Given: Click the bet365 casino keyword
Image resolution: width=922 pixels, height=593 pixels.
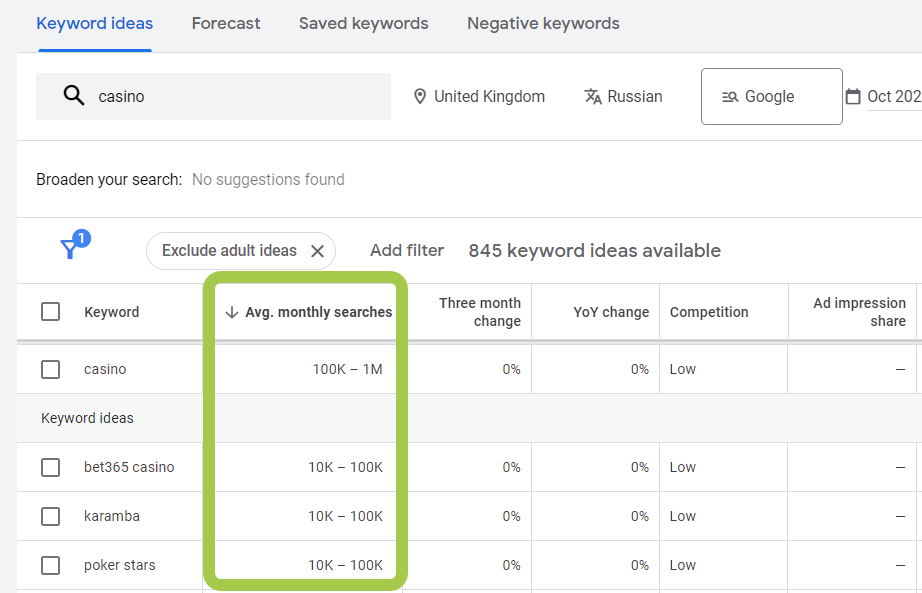Looking at the screenshot, I should tap(129, 467).
